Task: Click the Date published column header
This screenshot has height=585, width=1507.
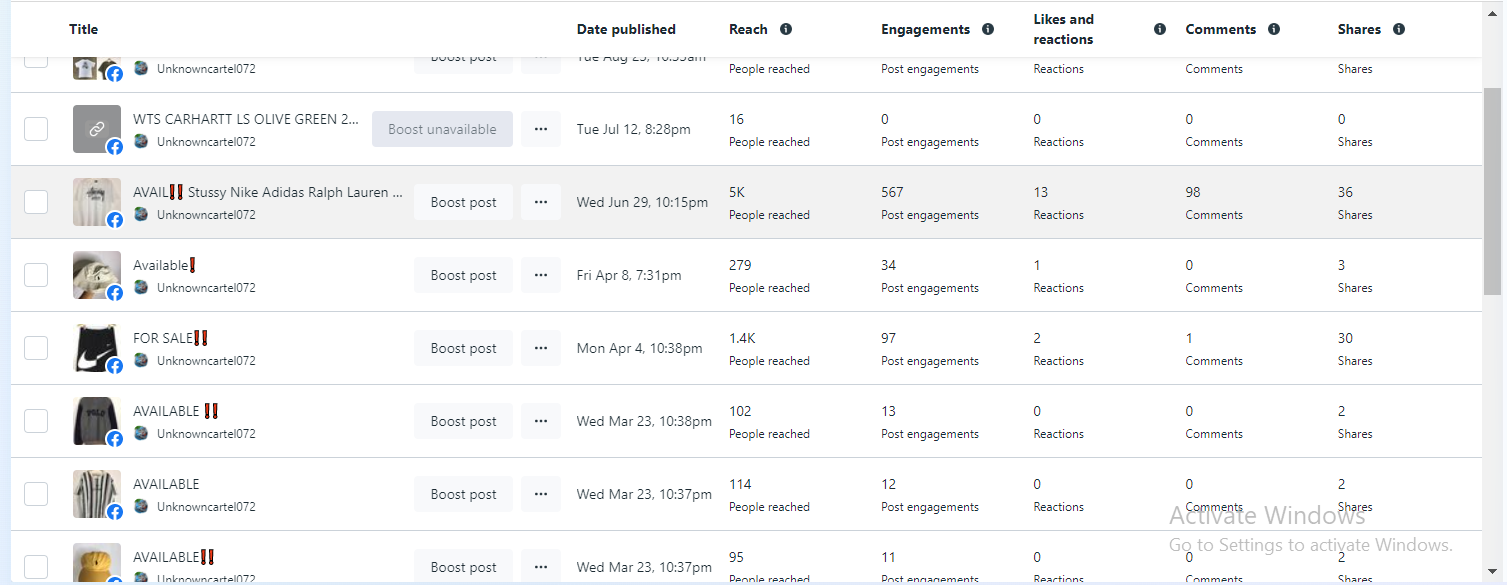Action: tap(626, 29)
